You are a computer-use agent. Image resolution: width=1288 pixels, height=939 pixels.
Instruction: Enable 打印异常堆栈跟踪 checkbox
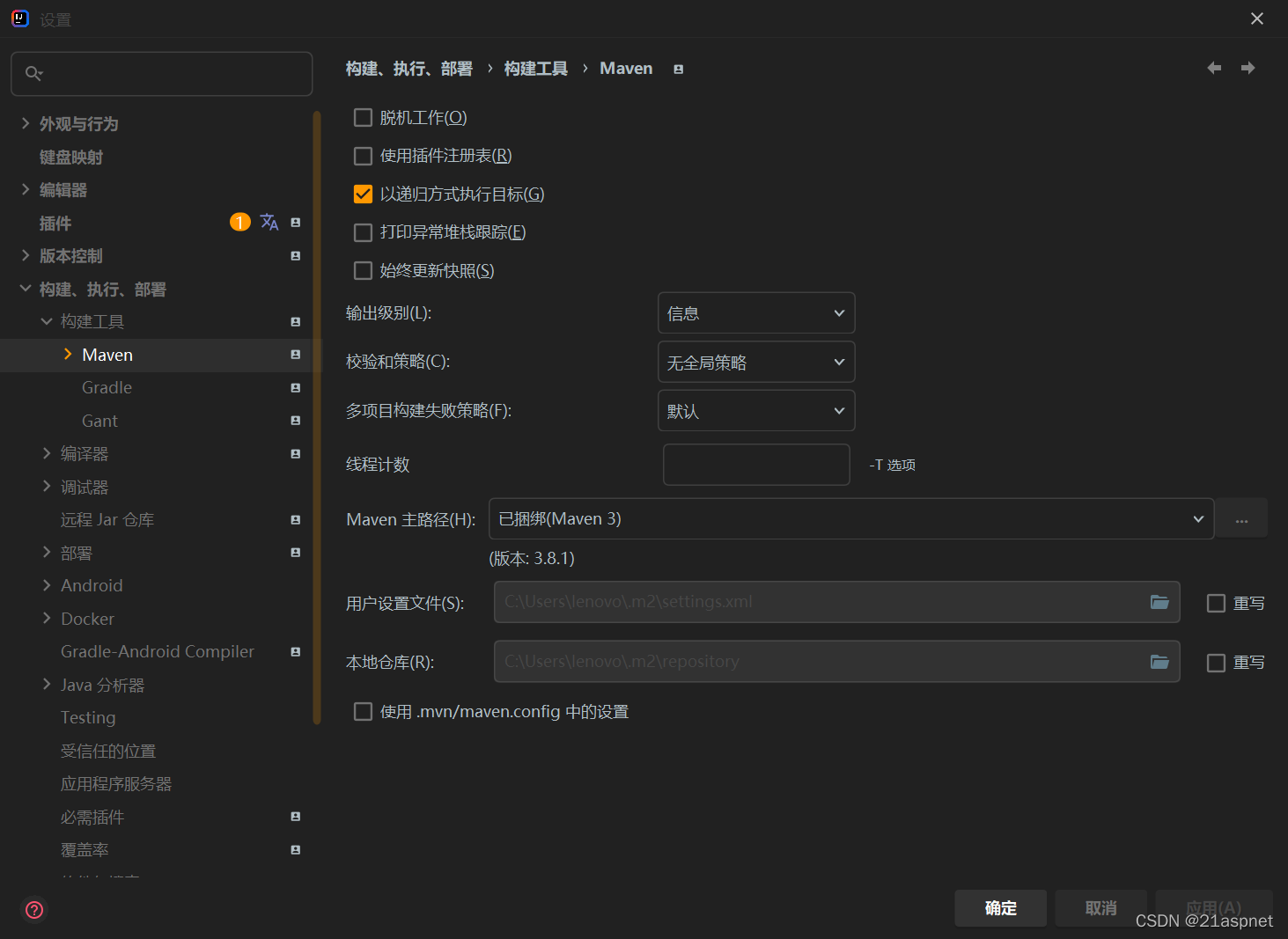pyautogui.click(x=363, y=232)
